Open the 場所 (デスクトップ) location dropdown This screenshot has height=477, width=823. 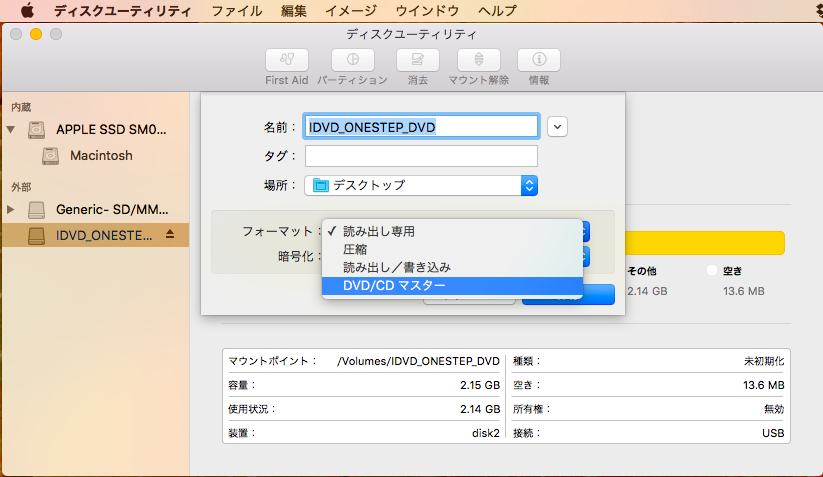[x=421, y=185]
